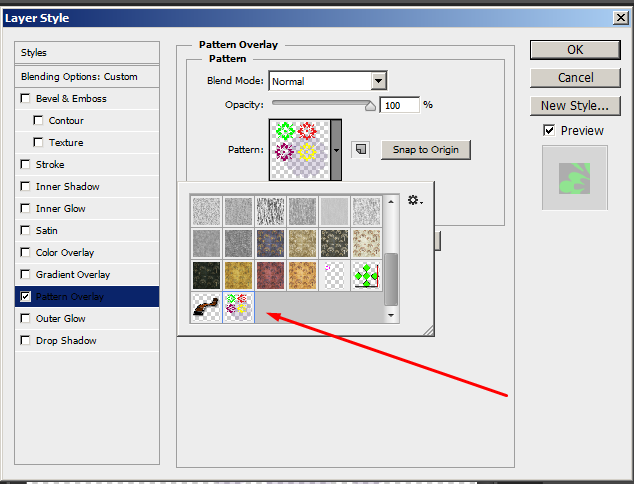Uncheck the Pattern Overlay checkbox
This screenshot has width=634, height=484.
25,296
